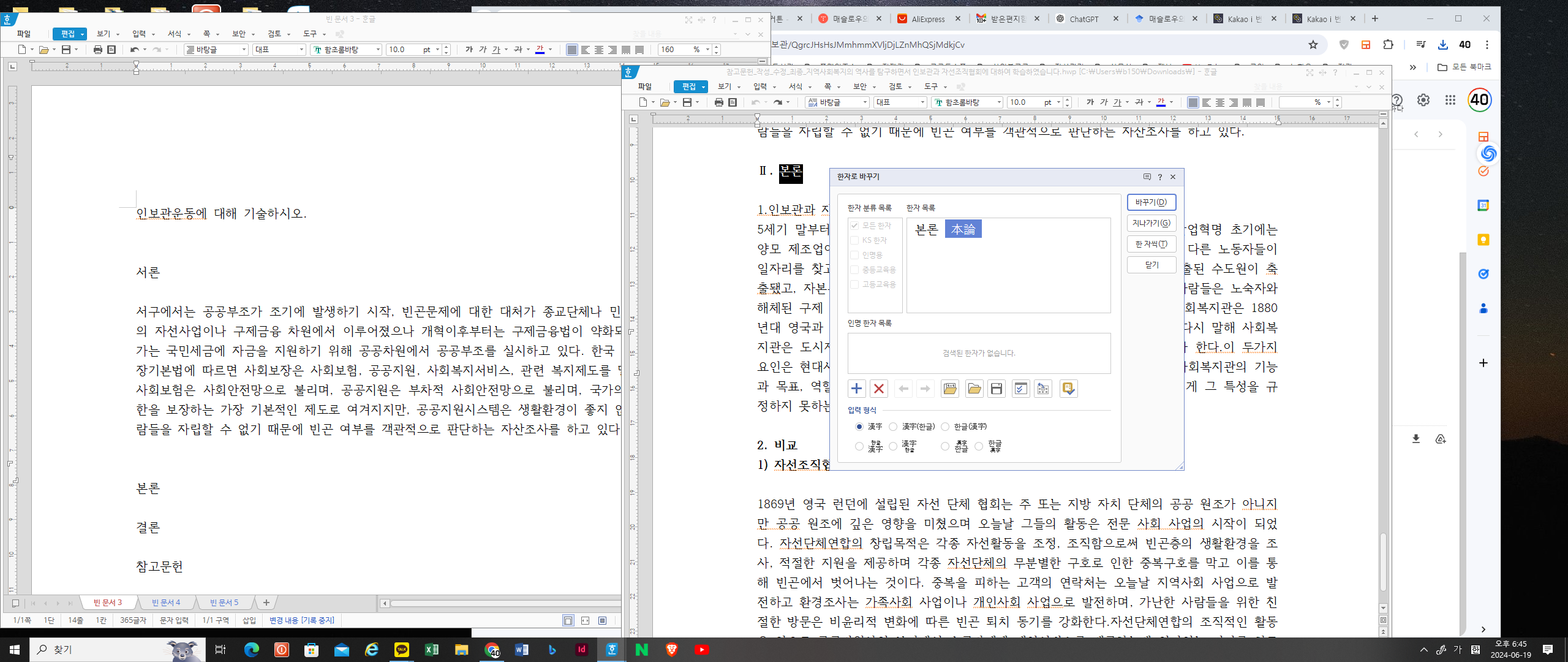Select the 漢字 only input format radio
The image size is (1568, 662).
tap(859, 427)
